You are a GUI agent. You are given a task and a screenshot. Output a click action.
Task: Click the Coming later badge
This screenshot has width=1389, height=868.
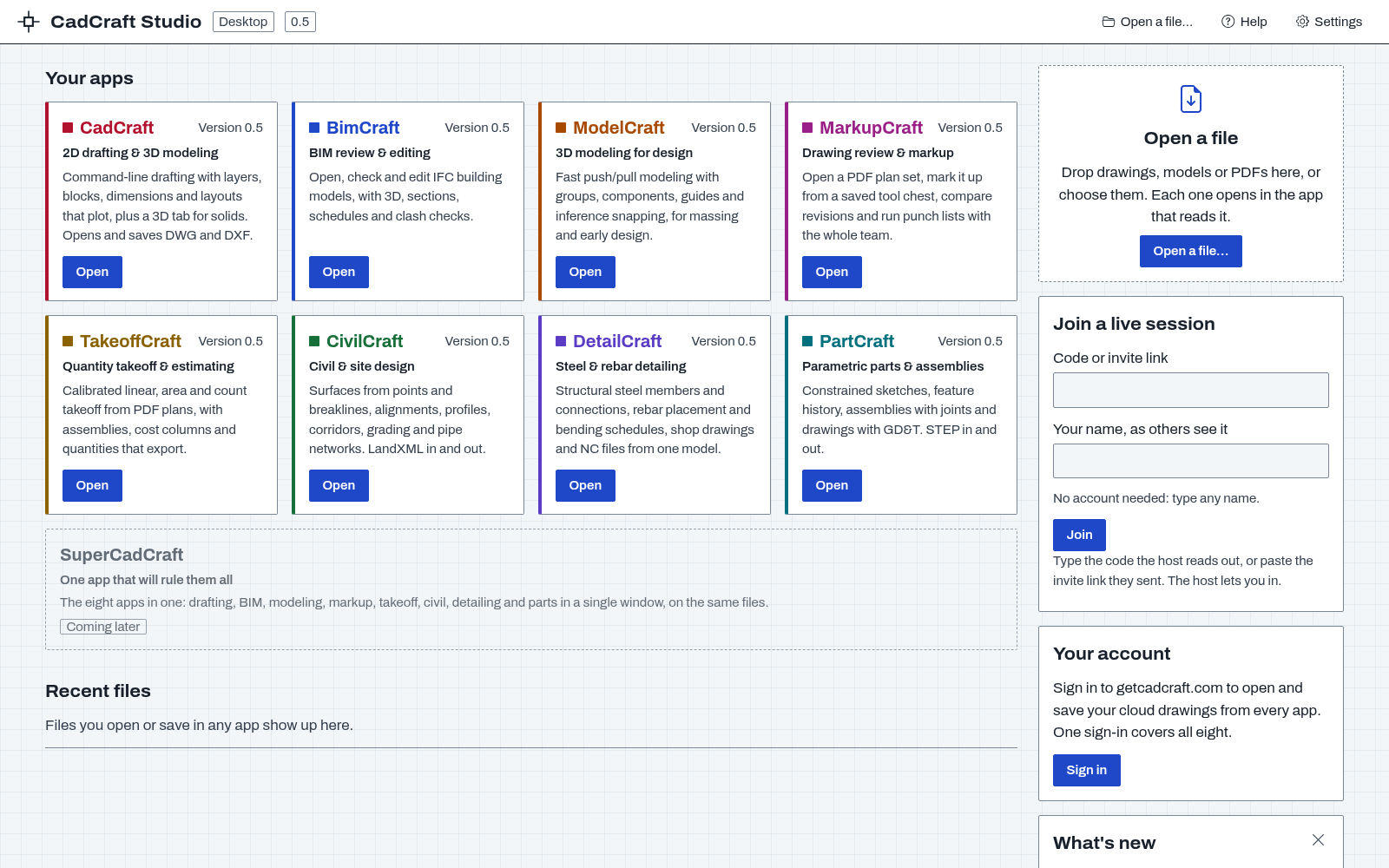tap(103, 627)
